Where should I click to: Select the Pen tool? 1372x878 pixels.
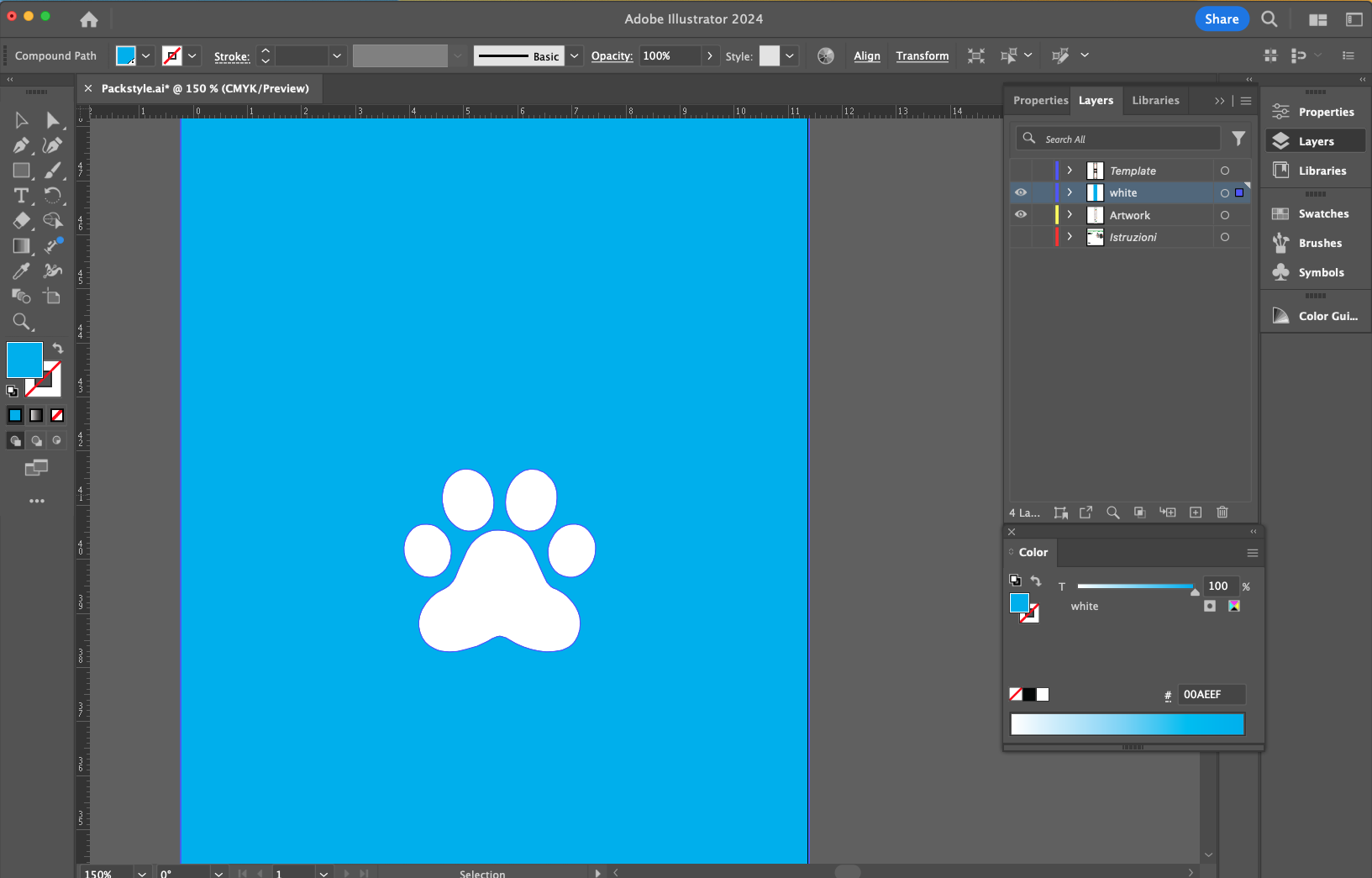tap(21, 145)
